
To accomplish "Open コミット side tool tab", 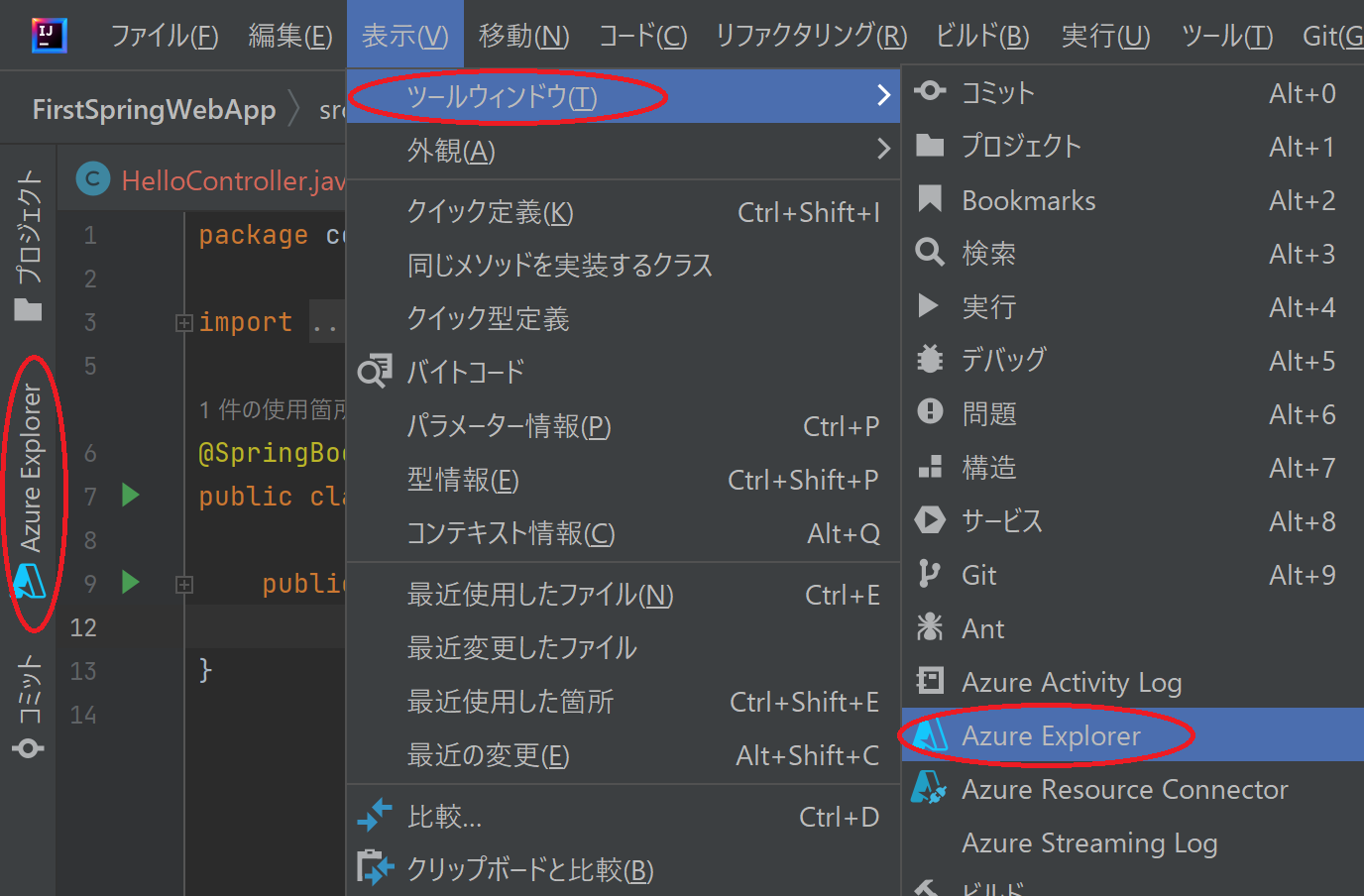I will tap(29, 706).
